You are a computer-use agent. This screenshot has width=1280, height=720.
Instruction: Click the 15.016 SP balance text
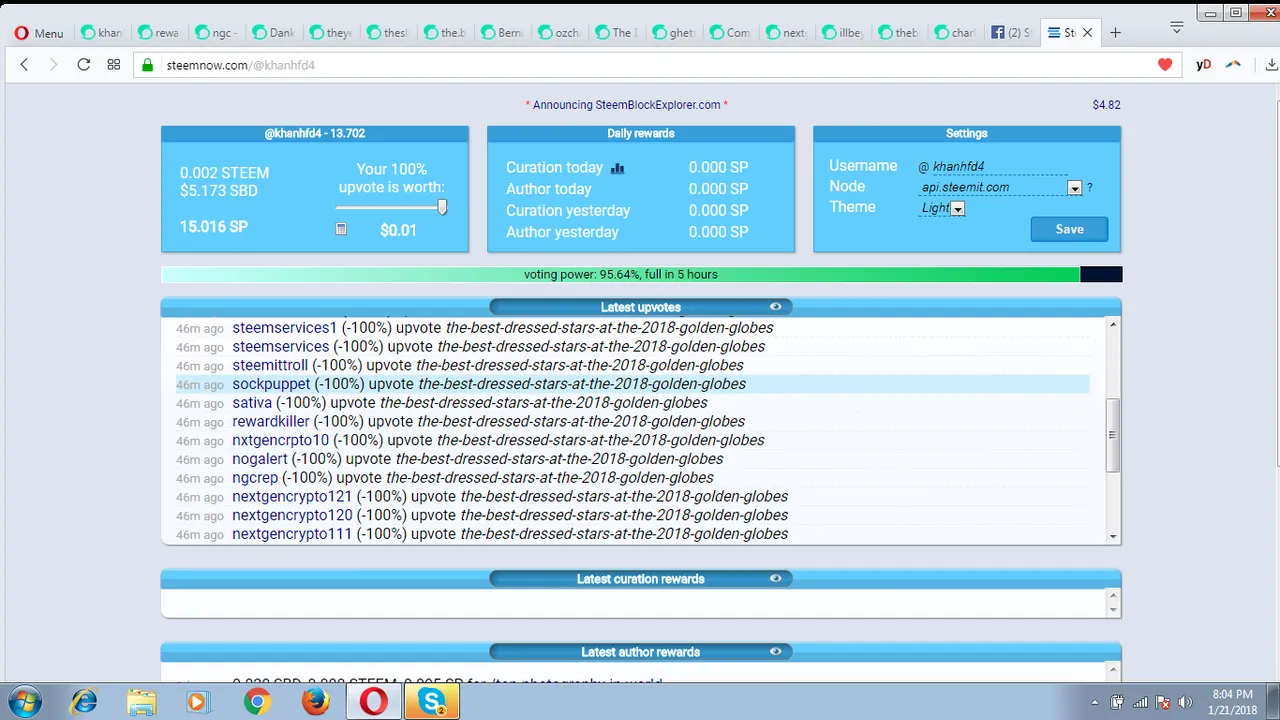tap(214, 227)
